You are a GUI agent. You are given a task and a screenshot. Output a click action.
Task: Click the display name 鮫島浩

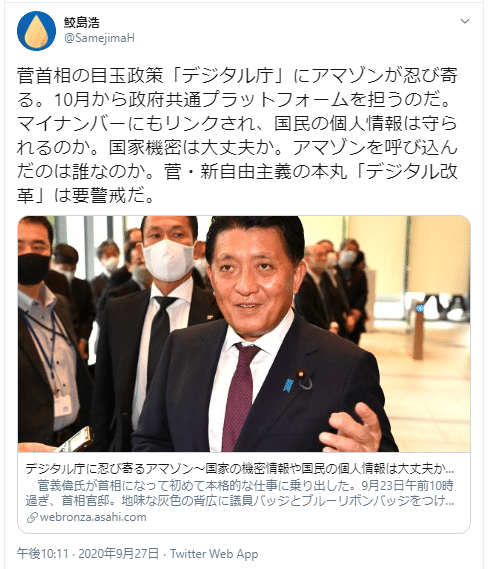(82, 22)
